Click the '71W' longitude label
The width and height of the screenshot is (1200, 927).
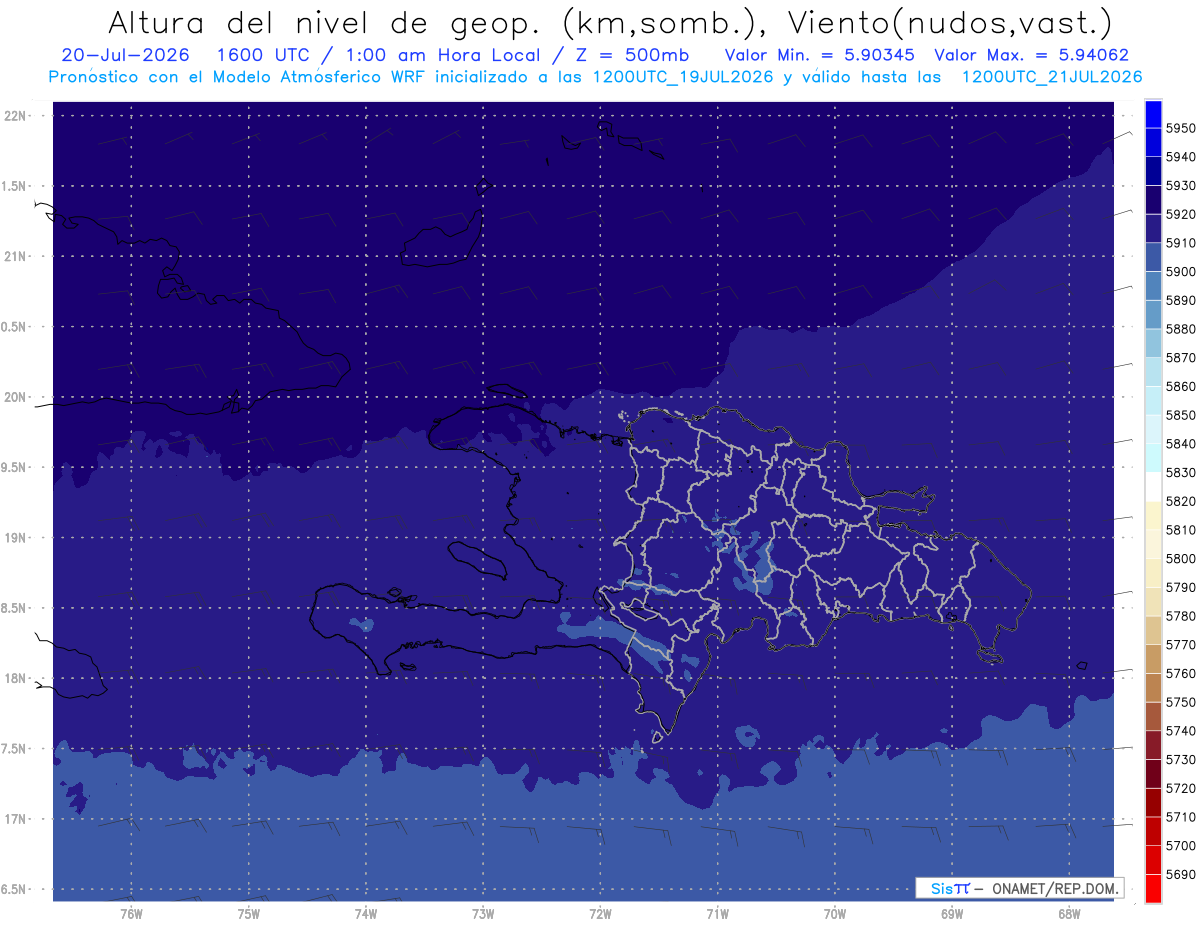pyautogui.click(x=717, y=913)
